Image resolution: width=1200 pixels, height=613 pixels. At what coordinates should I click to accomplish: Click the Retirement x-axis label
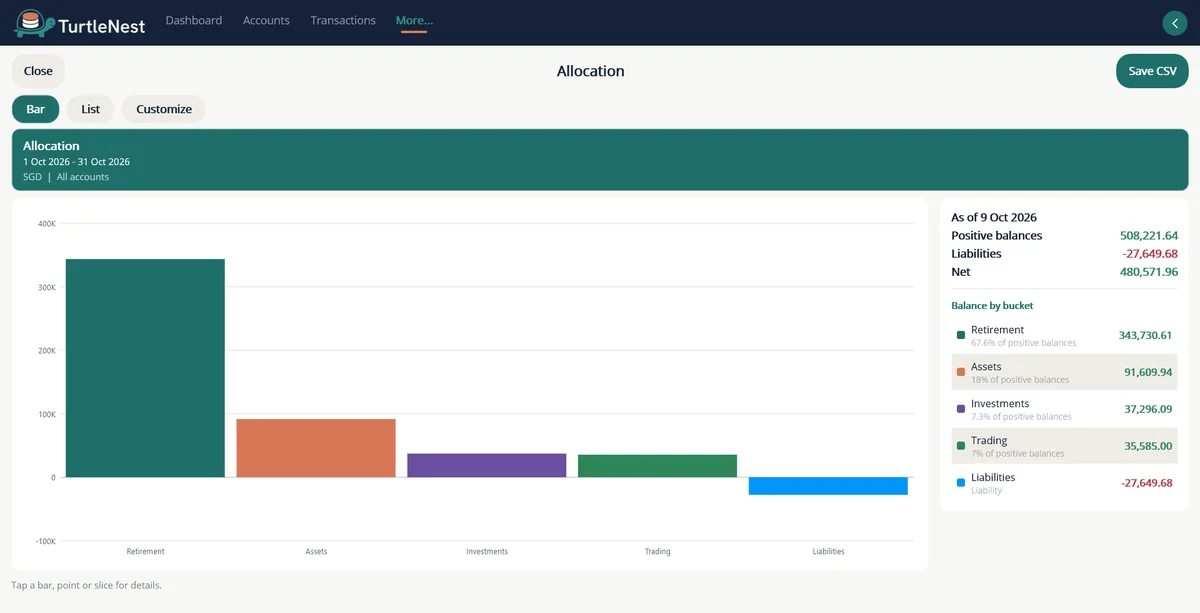[x=145, y=551]
